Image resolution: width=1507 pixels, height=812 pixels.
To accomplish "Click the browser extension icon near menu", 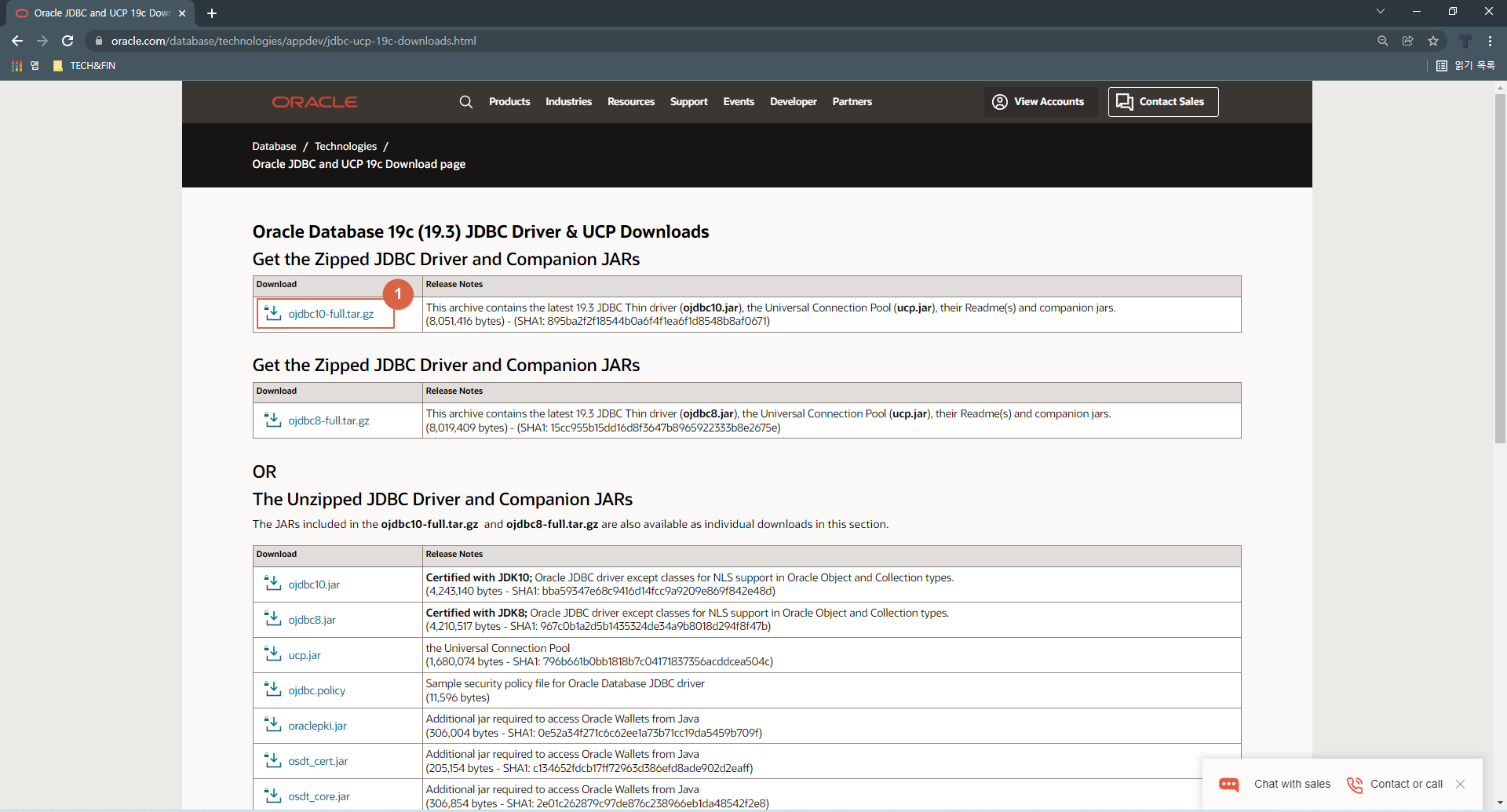I will point(1465,41).
